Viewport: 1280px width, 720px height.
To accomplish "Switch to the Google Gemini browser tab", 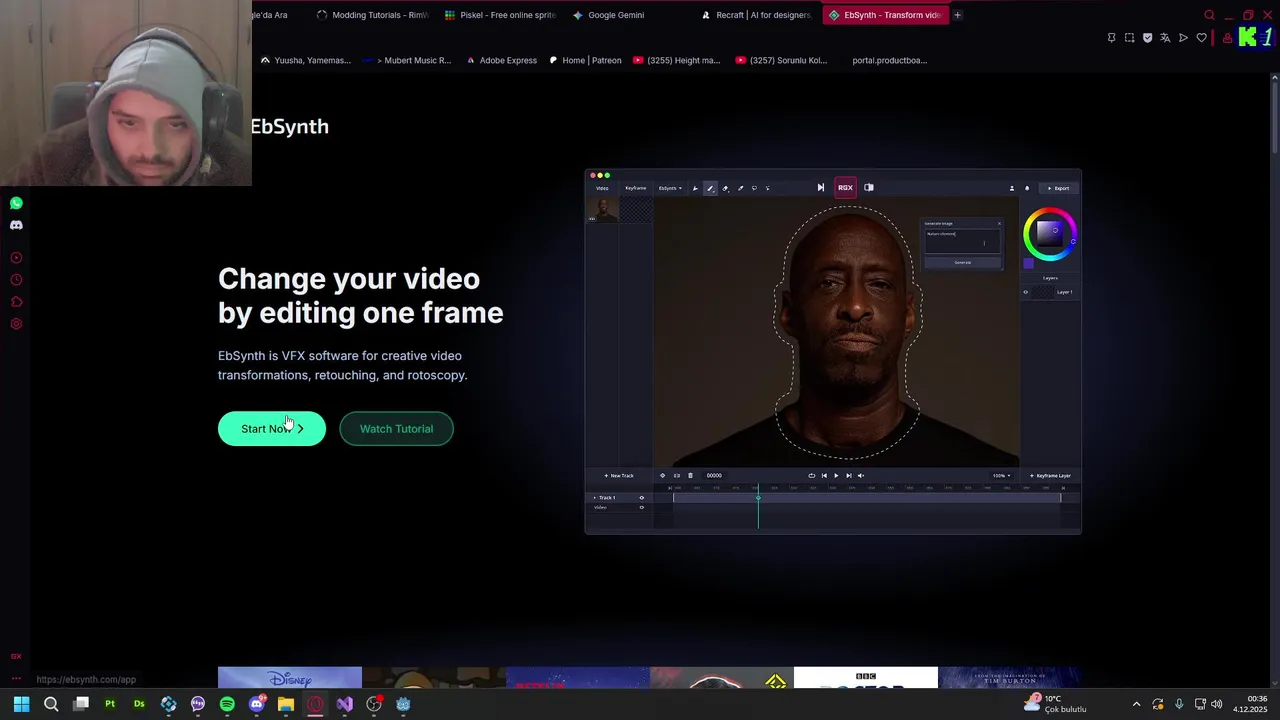I will tap(627, 15).
